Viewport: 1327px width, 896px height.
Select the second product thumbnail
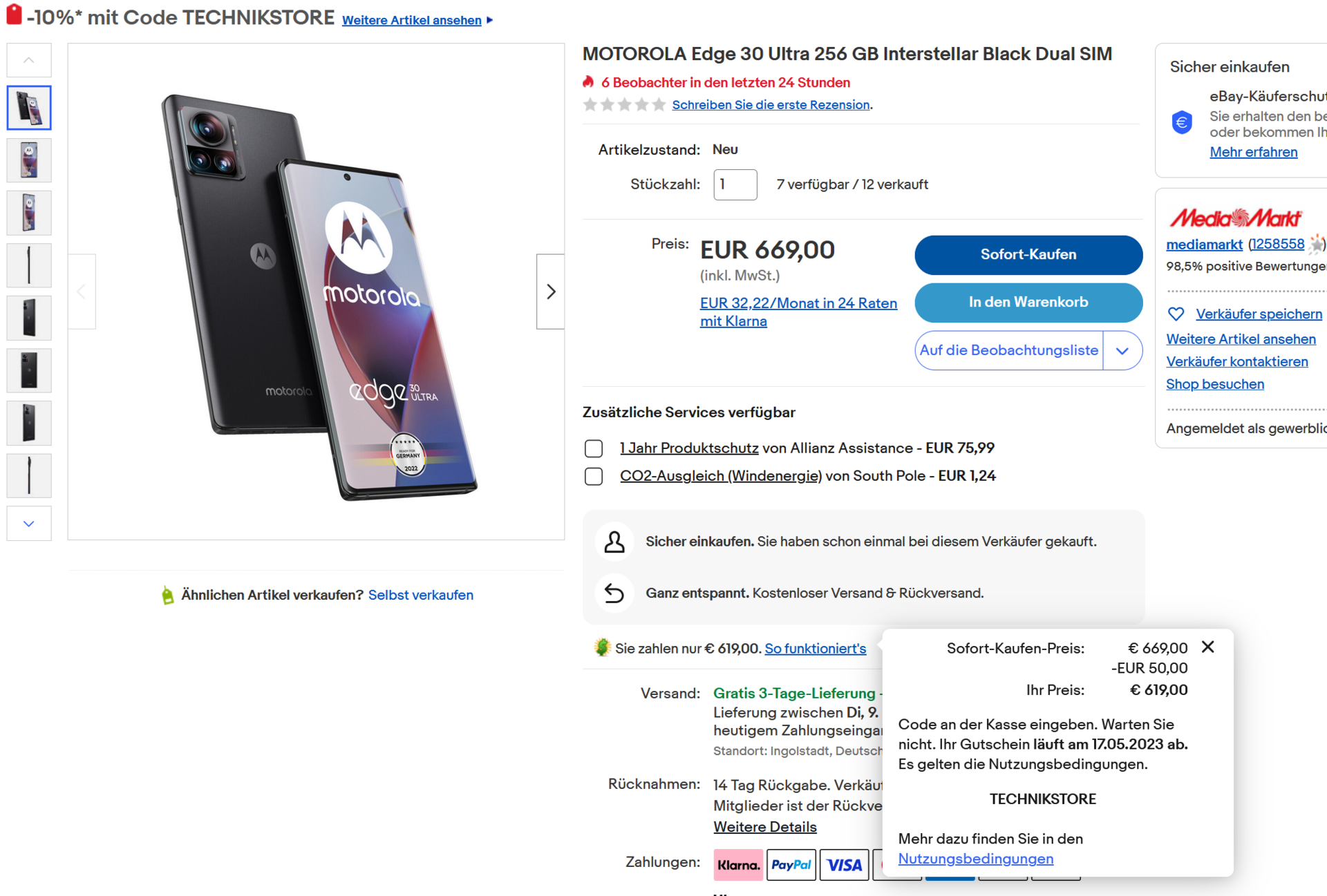[x=29, y=160]
